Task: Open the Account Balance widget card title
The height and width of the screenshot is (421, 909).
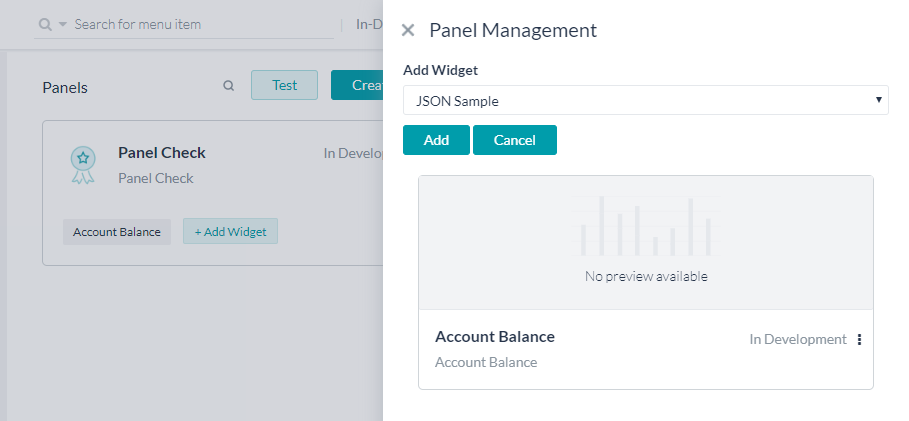Action: click(x=495, y=337)
